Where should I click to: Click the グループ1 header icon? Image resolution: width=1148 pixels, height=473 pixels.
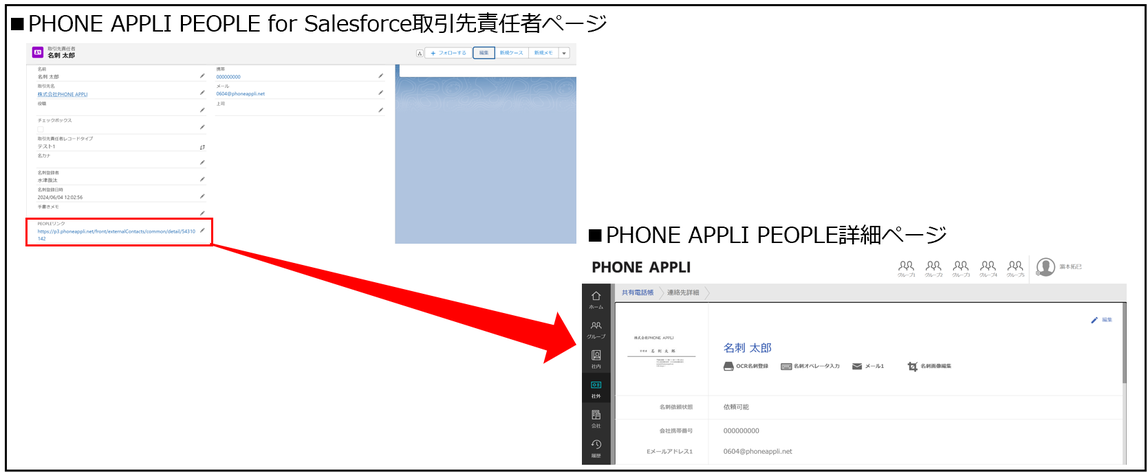[906, 267]
